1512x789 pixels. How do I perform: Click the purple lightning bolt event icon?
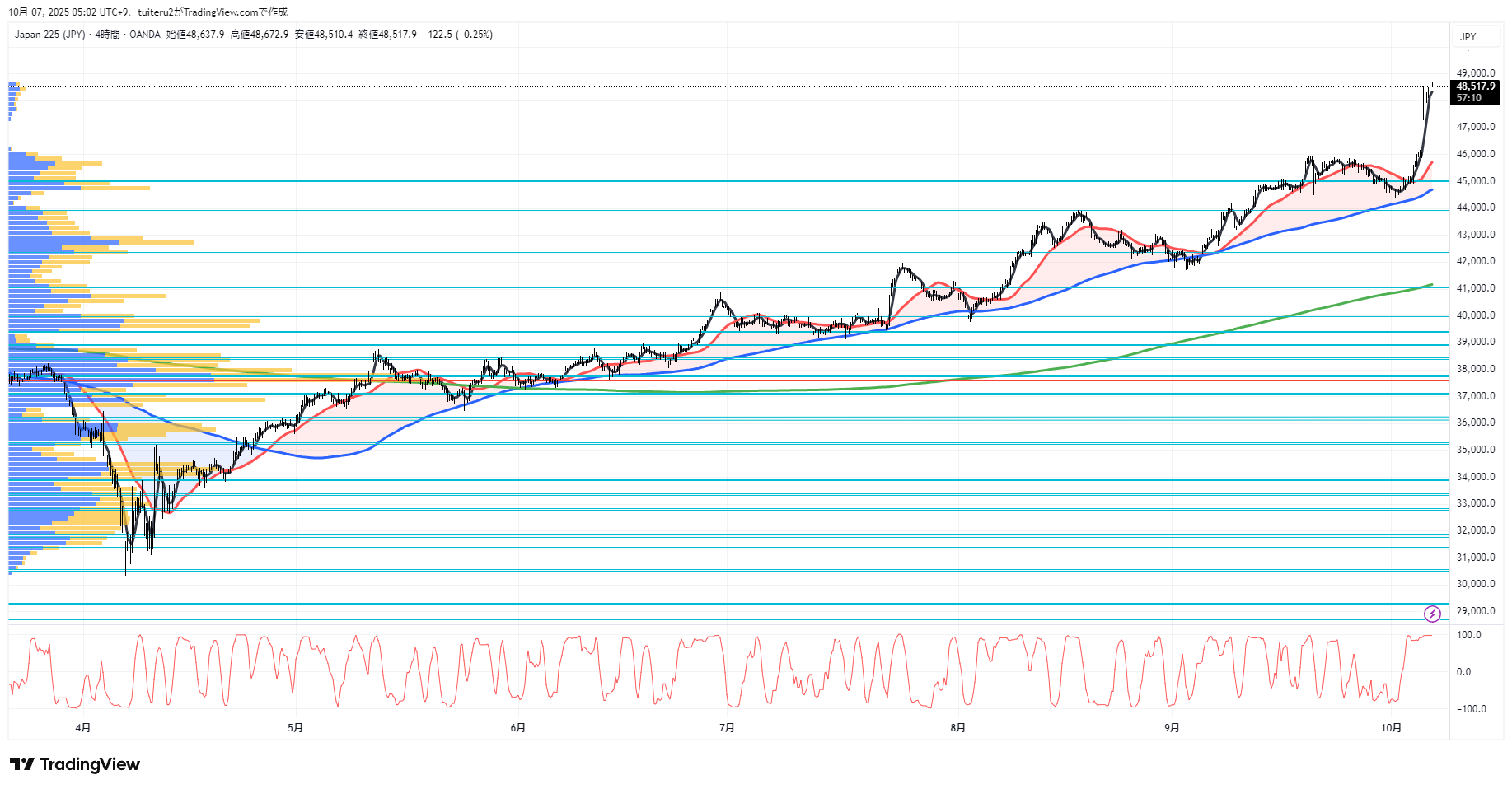[1432, 614]
